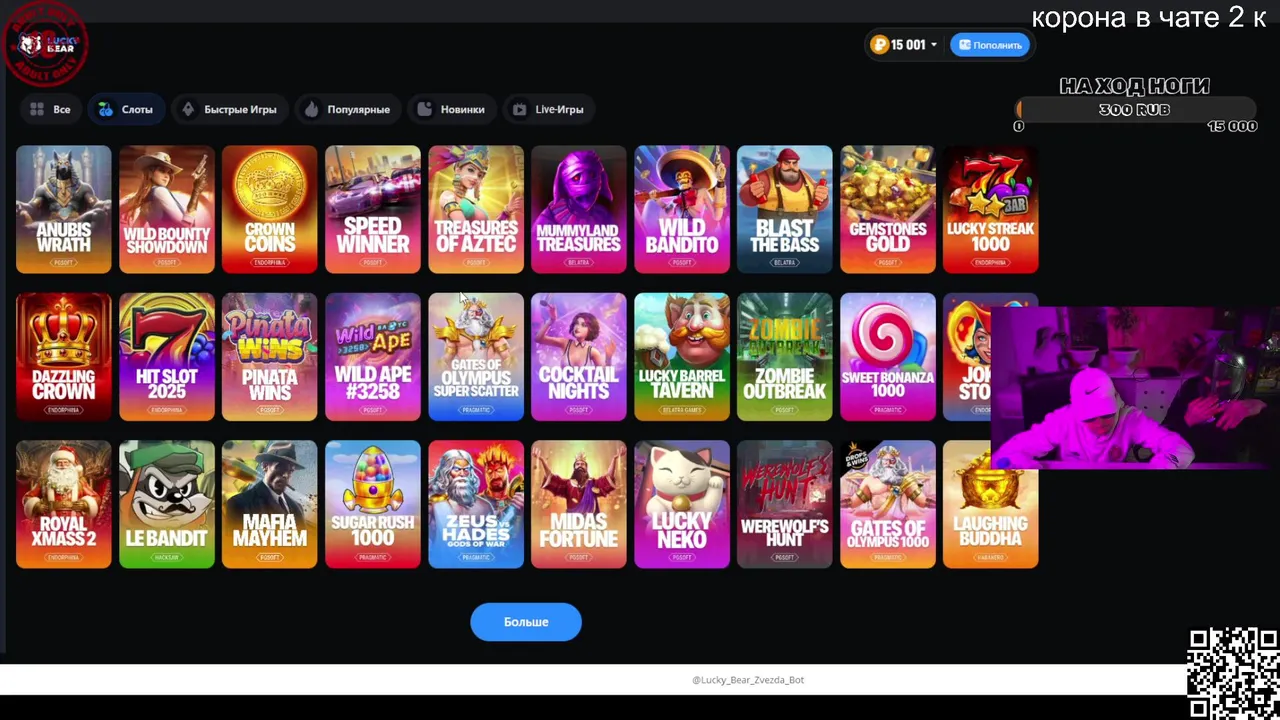Open the Hit Slot 2025 game
1280x720 pixels.
coord(167,357)
